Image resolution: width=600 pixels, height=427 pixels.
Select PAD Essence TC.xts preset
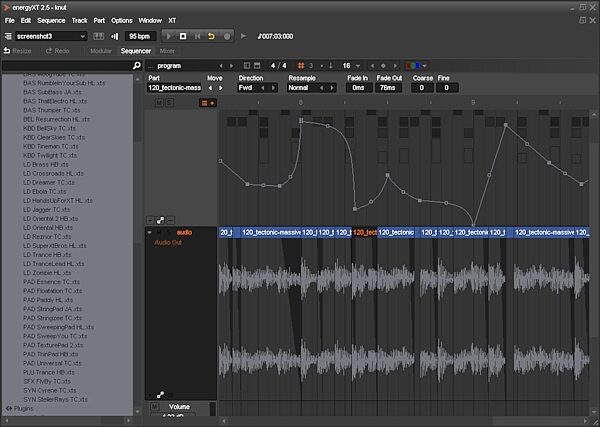pos(52,282)
